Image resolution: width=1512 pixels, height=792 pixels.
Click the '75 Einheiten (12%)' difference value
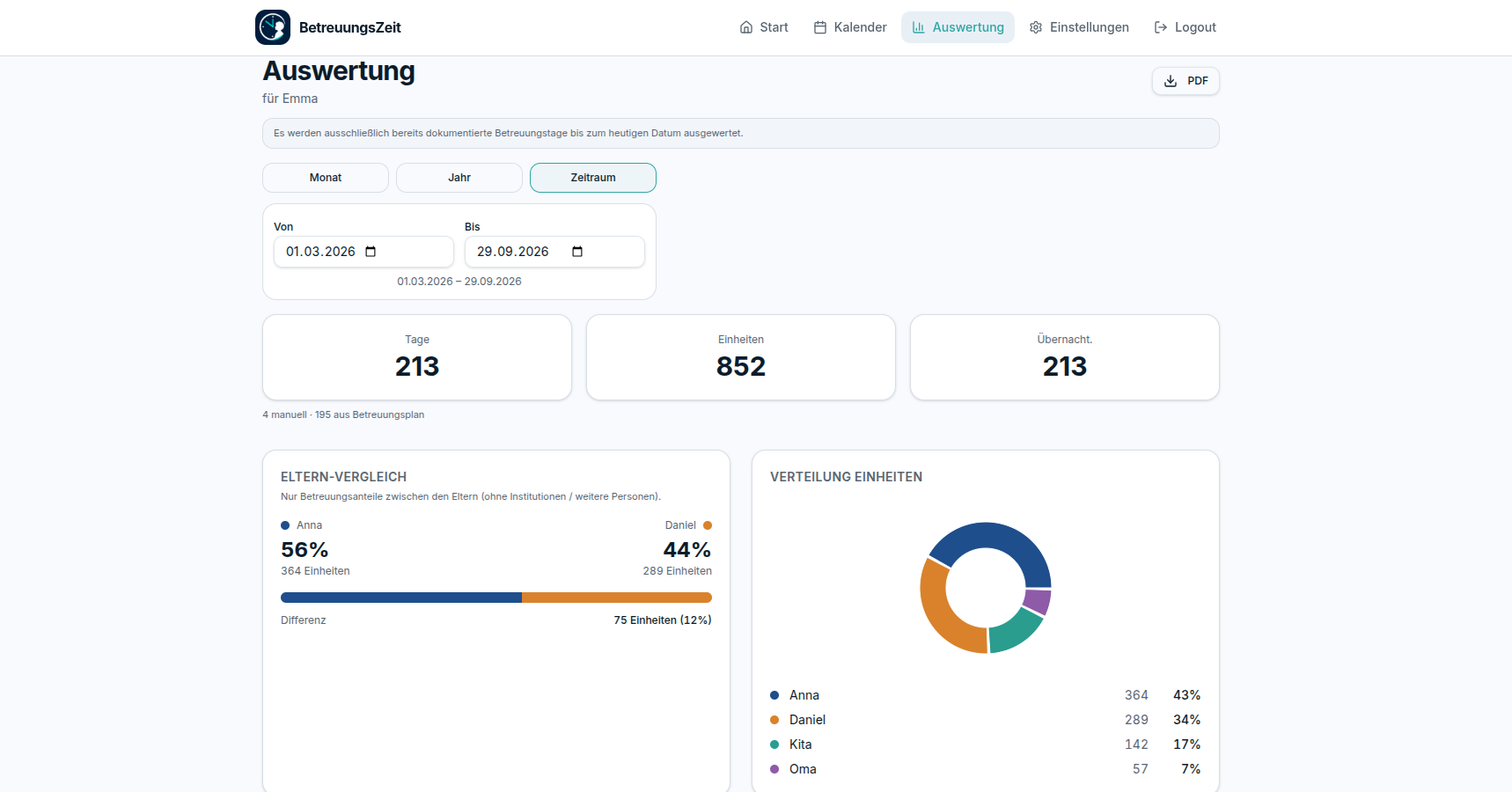663,620
